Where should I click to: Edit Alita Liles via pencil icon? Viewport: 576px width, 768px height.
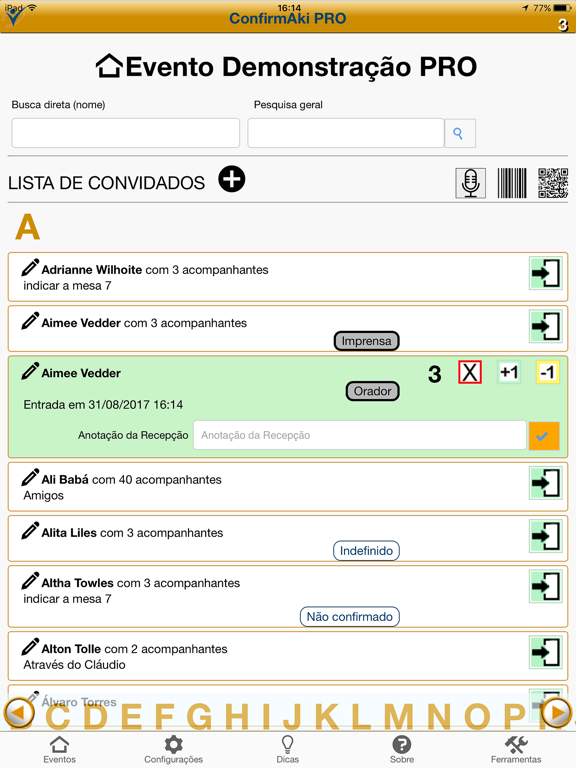(30, 531)
